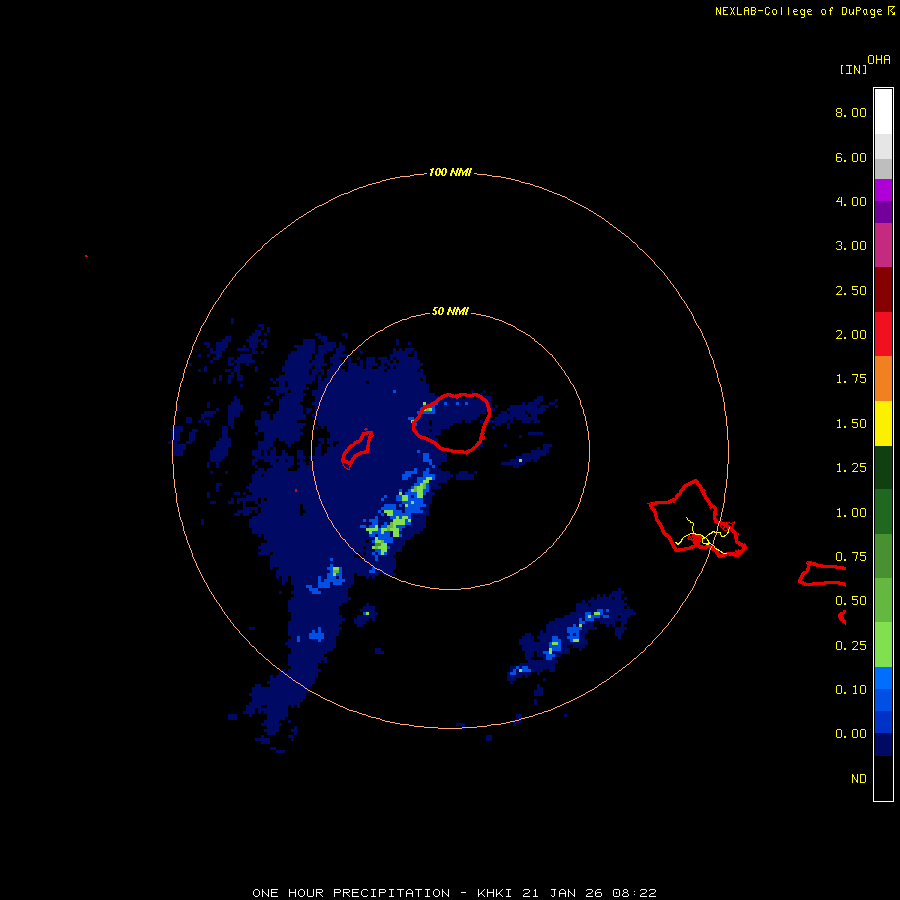Screen dimensions: 900x900
Task: Click the ONE HOUR PRECIPITATION title text
Action: 351,893
